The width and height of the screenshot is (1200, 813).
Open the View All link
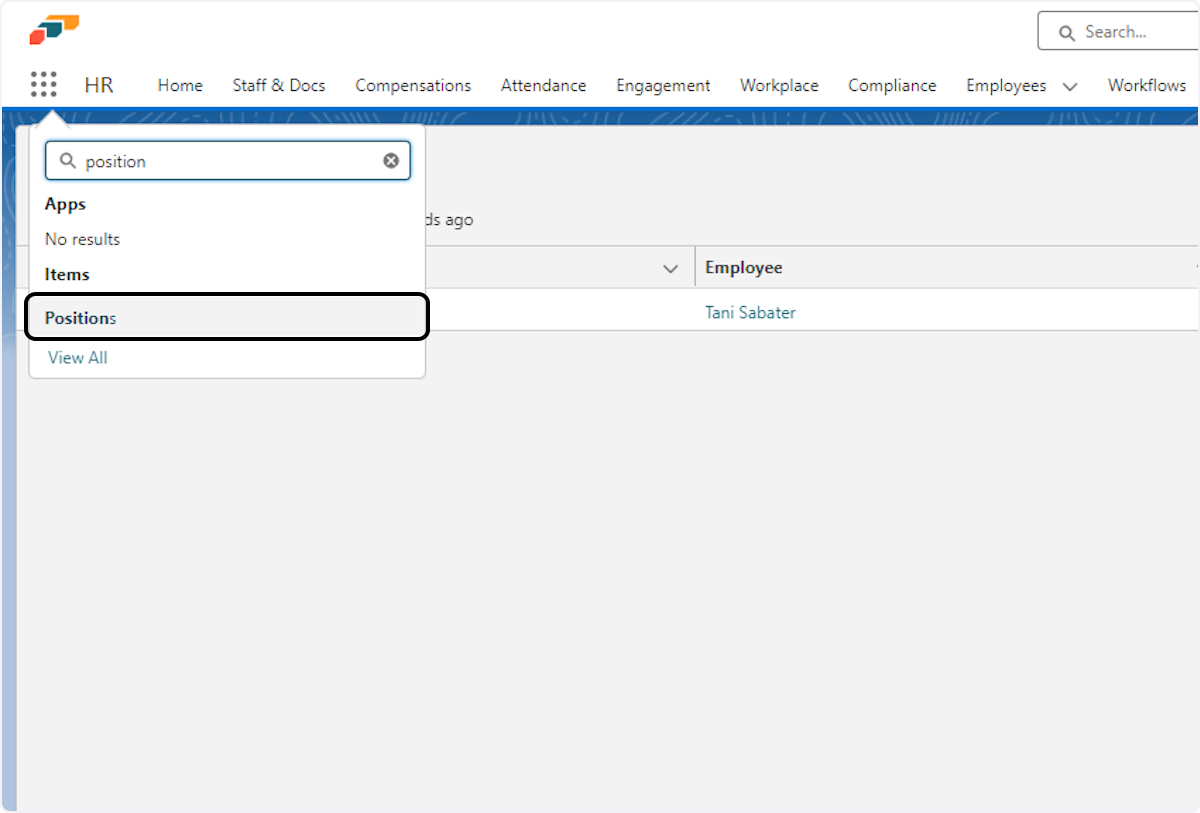[78, 357]
